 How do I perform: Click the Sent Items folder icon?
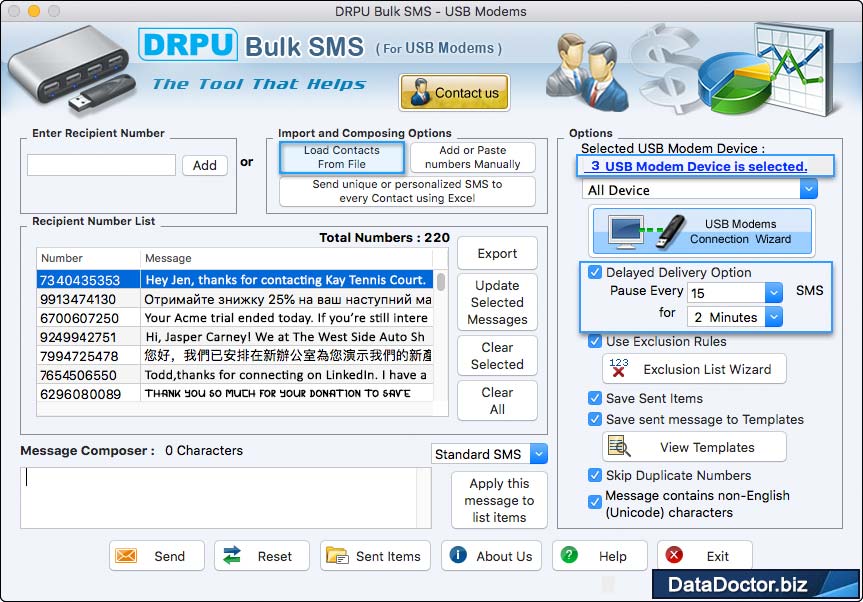(337, 556)
